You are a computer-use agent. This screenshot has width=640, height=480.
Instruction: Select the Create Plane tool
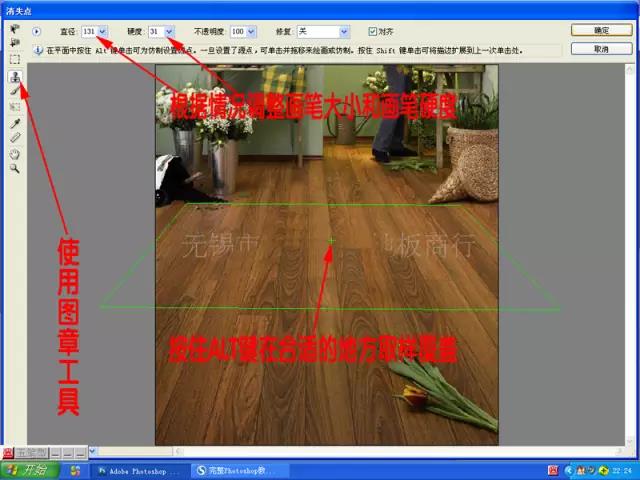point(15,42)
